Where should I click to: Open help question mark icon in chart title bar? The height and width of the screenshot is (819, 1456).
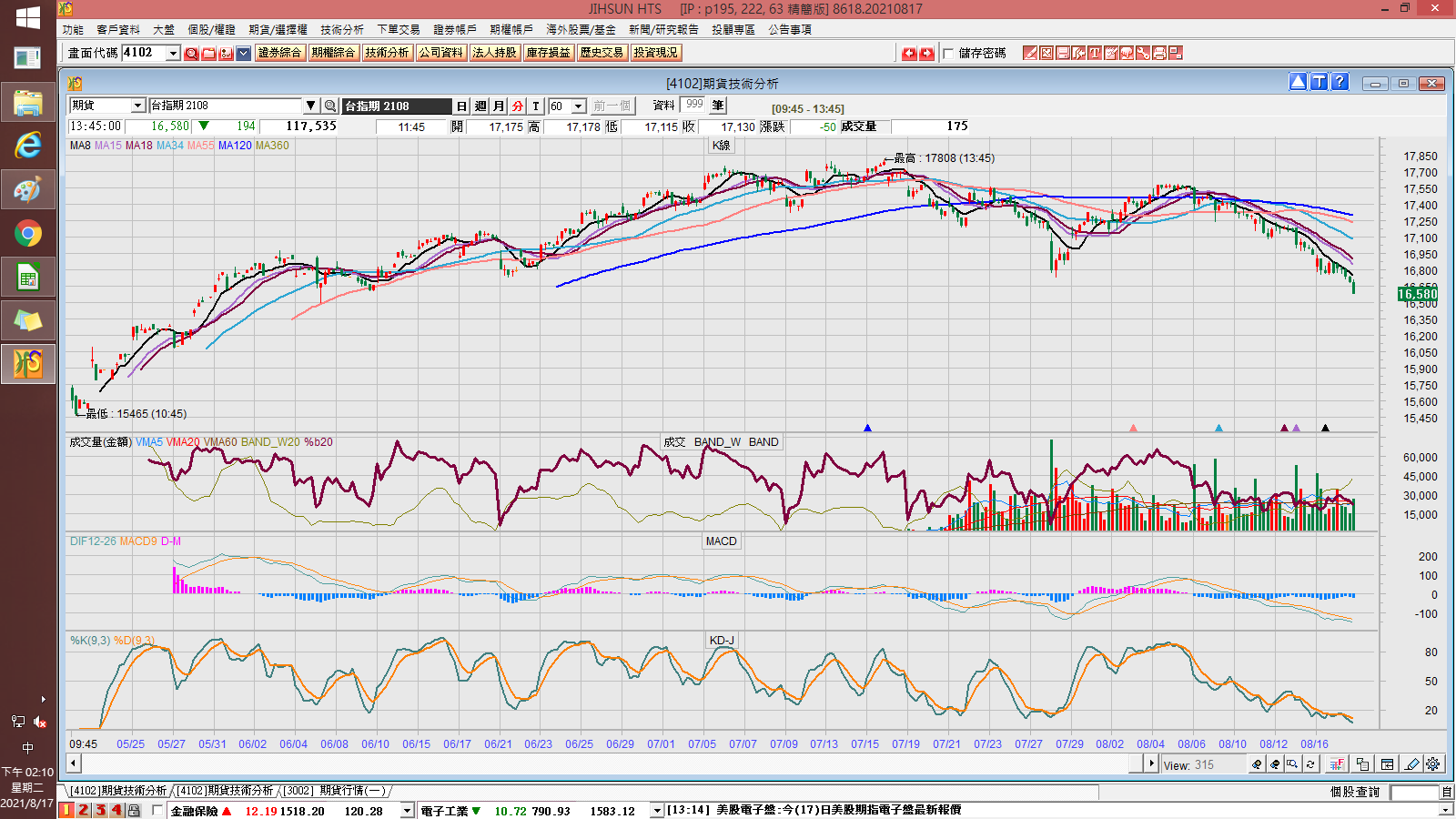pos(1340,82)
